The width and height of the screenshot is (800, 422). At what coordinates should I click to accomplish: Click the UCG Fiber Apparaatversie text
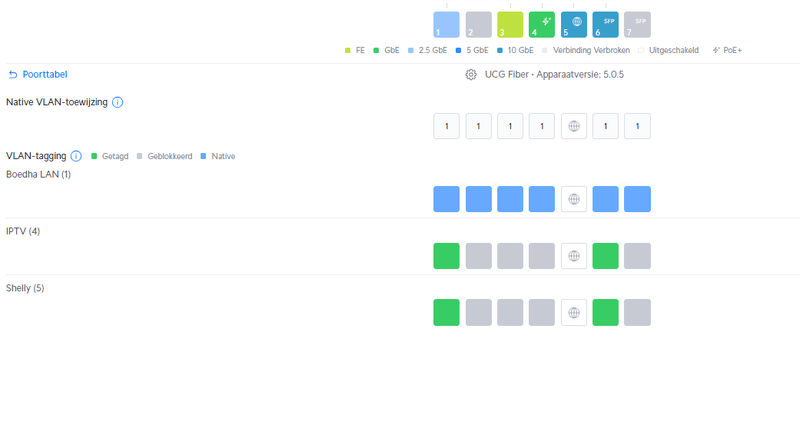click(x=554, y=75)
